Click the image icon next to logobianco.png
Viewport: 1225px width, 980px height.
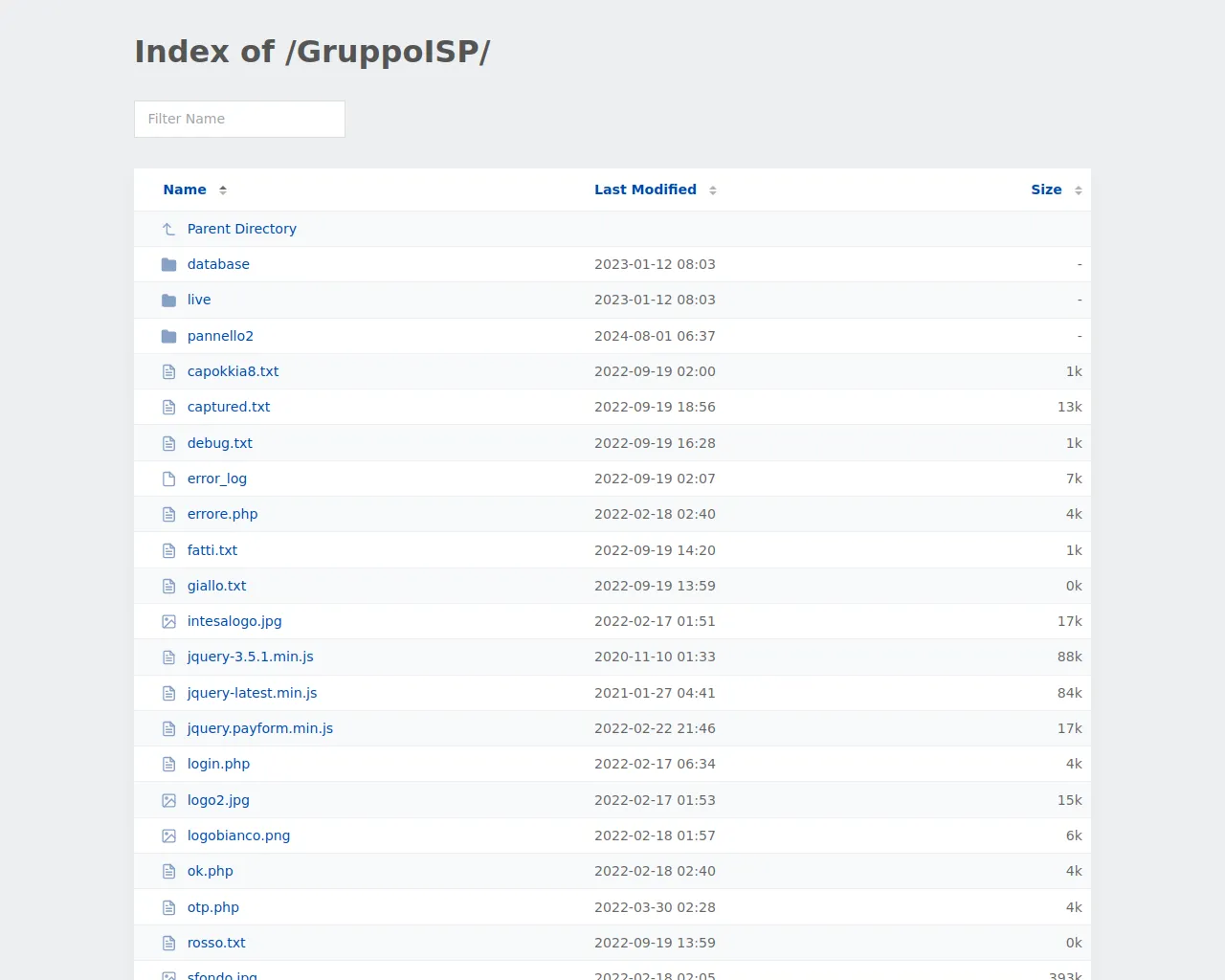pos(169,835)
